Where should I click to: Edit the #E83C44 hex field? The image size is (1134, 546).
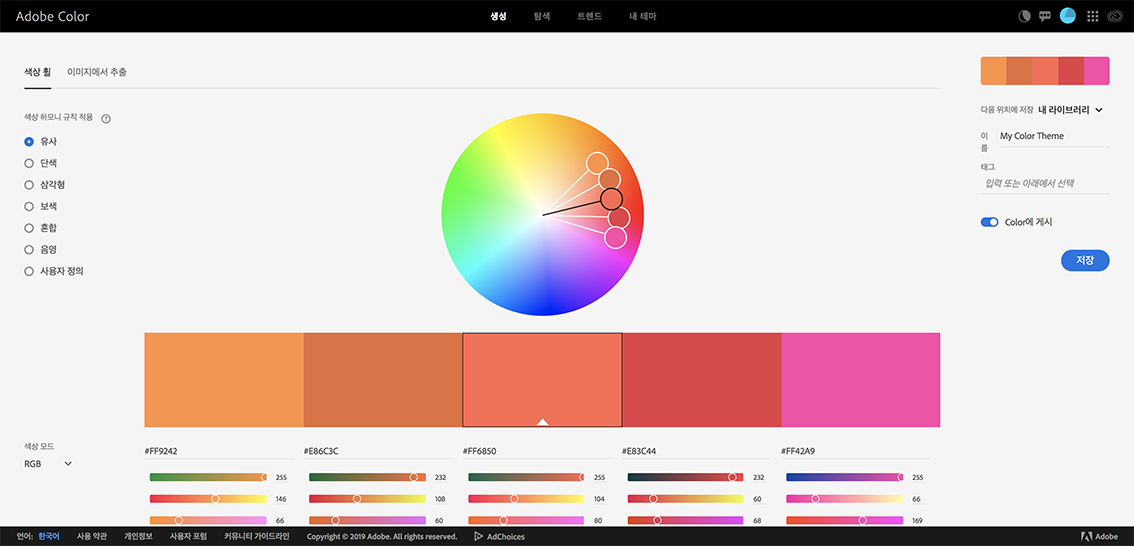[x=696, y=452]
